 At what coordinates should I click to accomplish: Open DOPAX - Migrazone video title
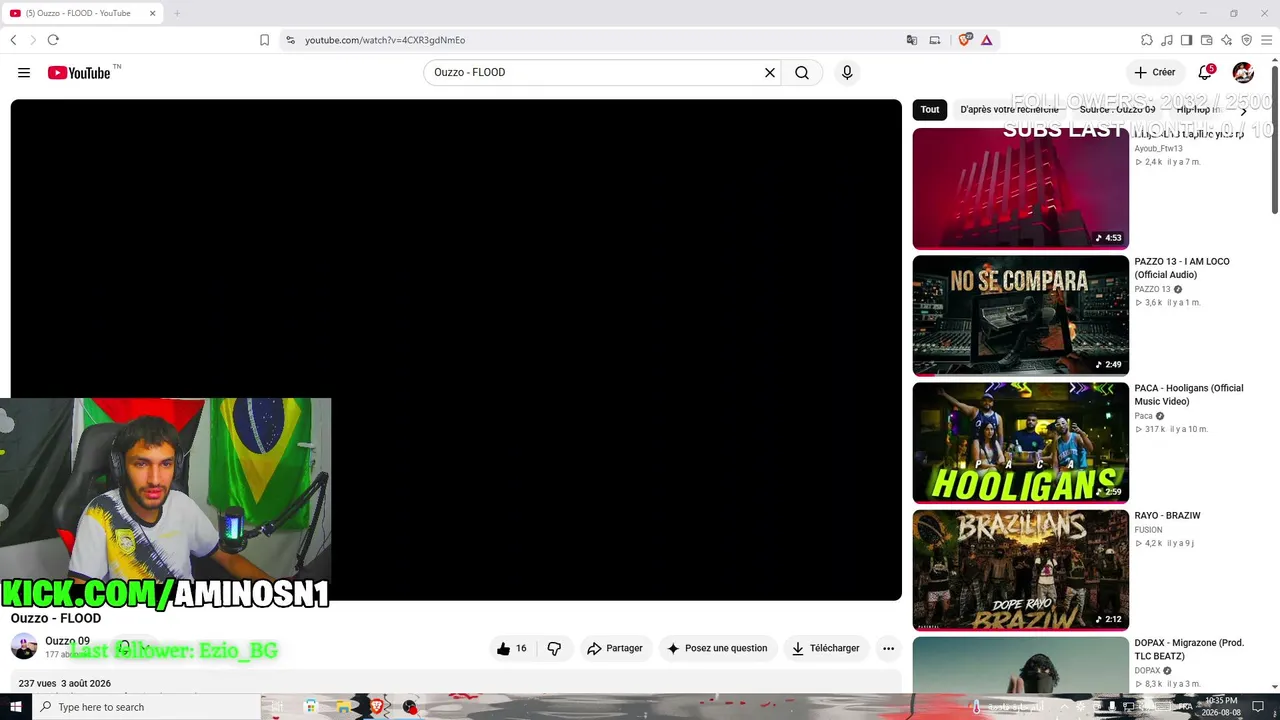[1189, 649]
